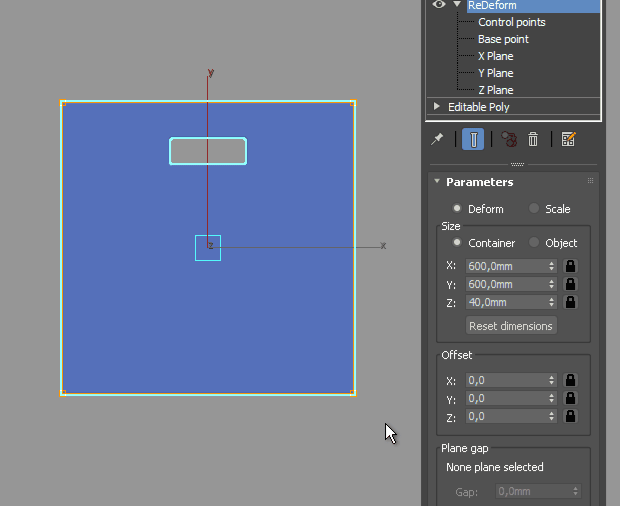The image size is (620, 506).
Task: Collapse the ReDeform modifier tree
Action: [x=456, y=5]
